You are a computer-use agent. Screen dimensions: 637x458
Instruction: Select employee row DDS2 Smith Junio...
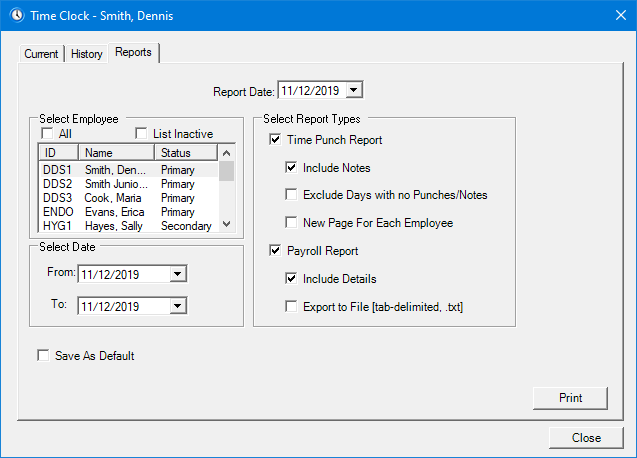129,184
